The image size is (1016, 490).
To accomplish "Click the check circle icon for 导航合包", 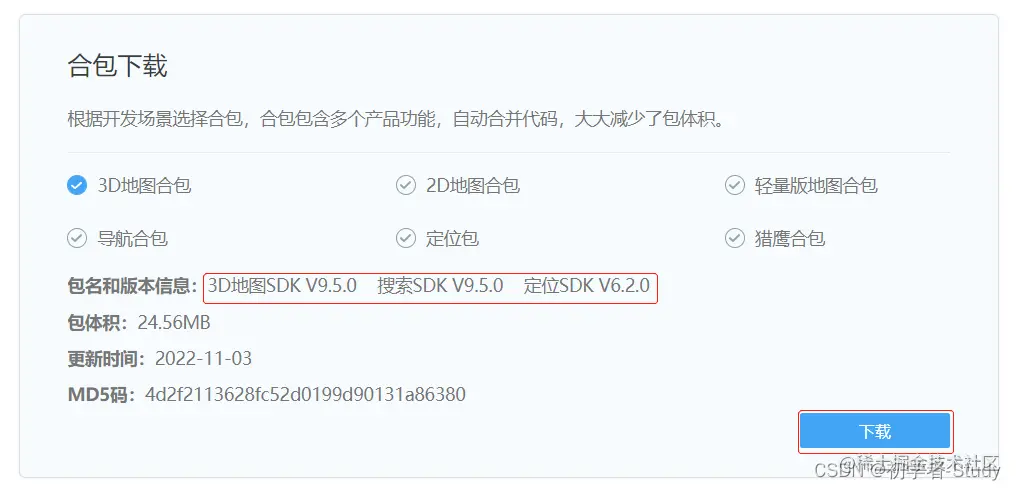I will pos(76,239).
